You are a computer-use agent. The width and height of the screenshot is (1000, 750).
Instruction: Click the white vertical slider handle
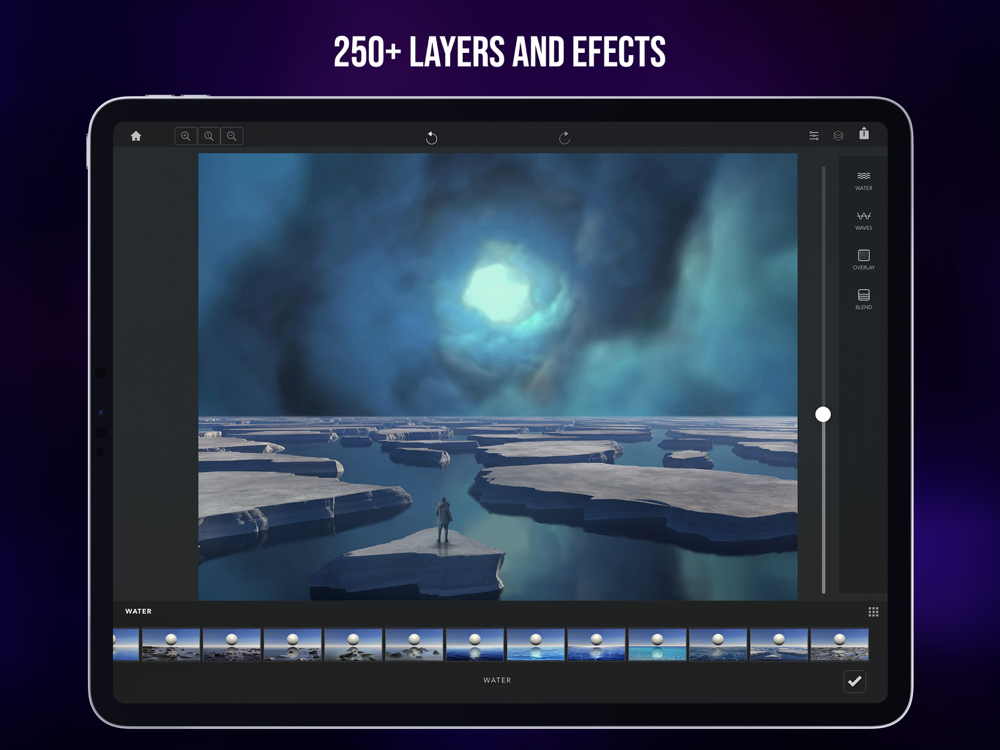[x=823, y=415]
